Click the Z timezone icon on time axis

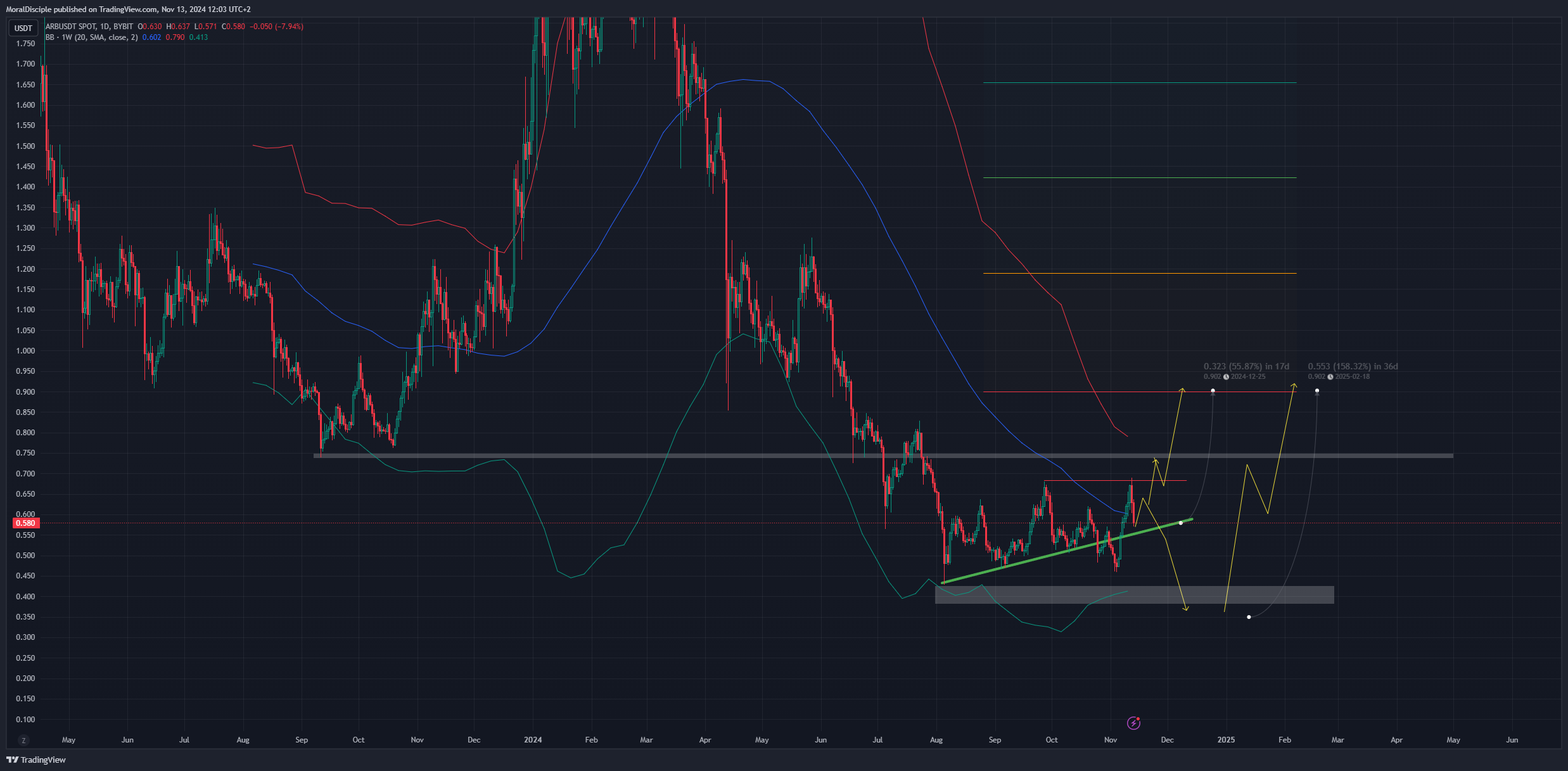(x=23, y=740)
